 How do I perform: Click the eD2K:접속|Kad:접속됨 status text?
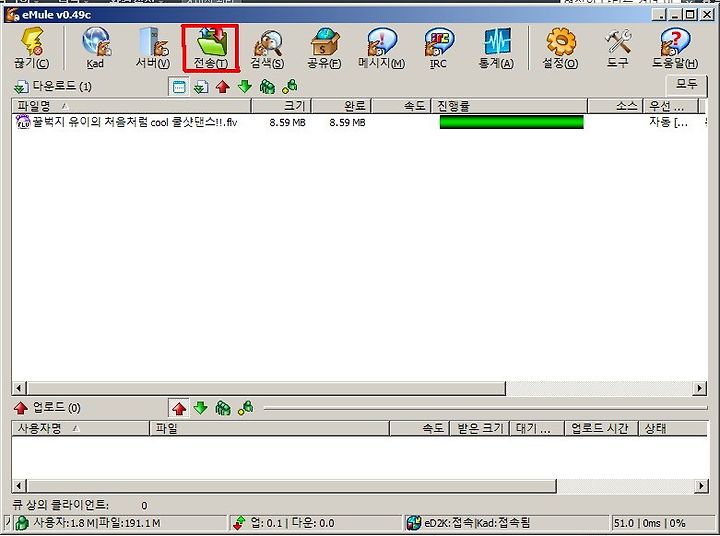coord(477,523)
